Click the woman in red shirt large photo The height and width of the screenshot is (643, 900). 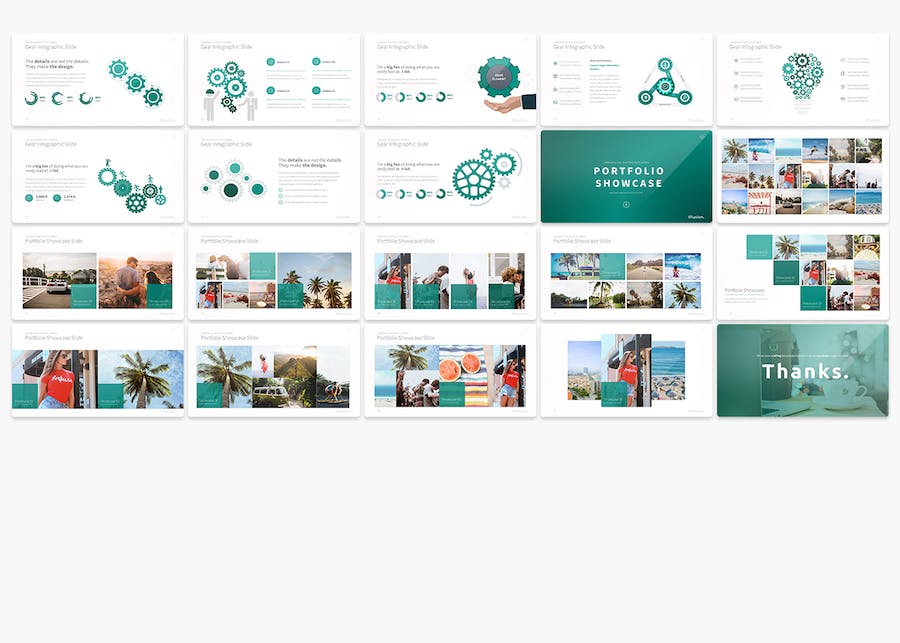tap(54, 379)
